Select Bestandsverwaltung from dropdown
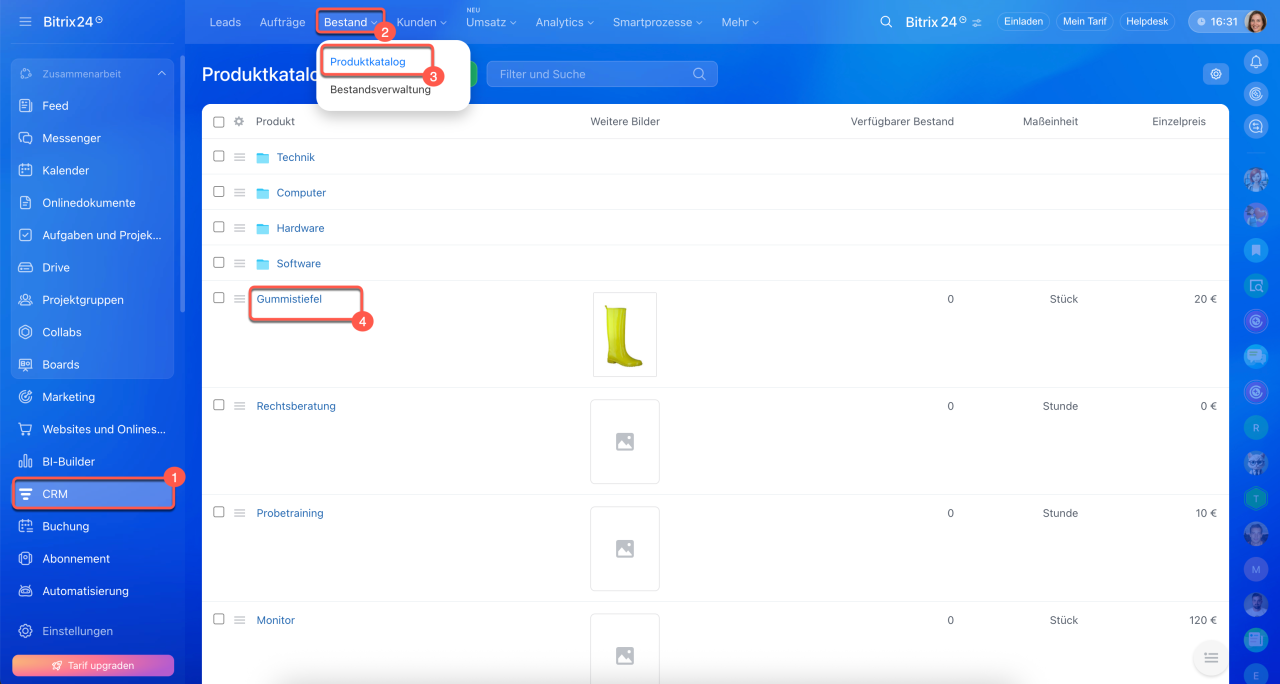1280x684 pixels. tap(380, 89)
